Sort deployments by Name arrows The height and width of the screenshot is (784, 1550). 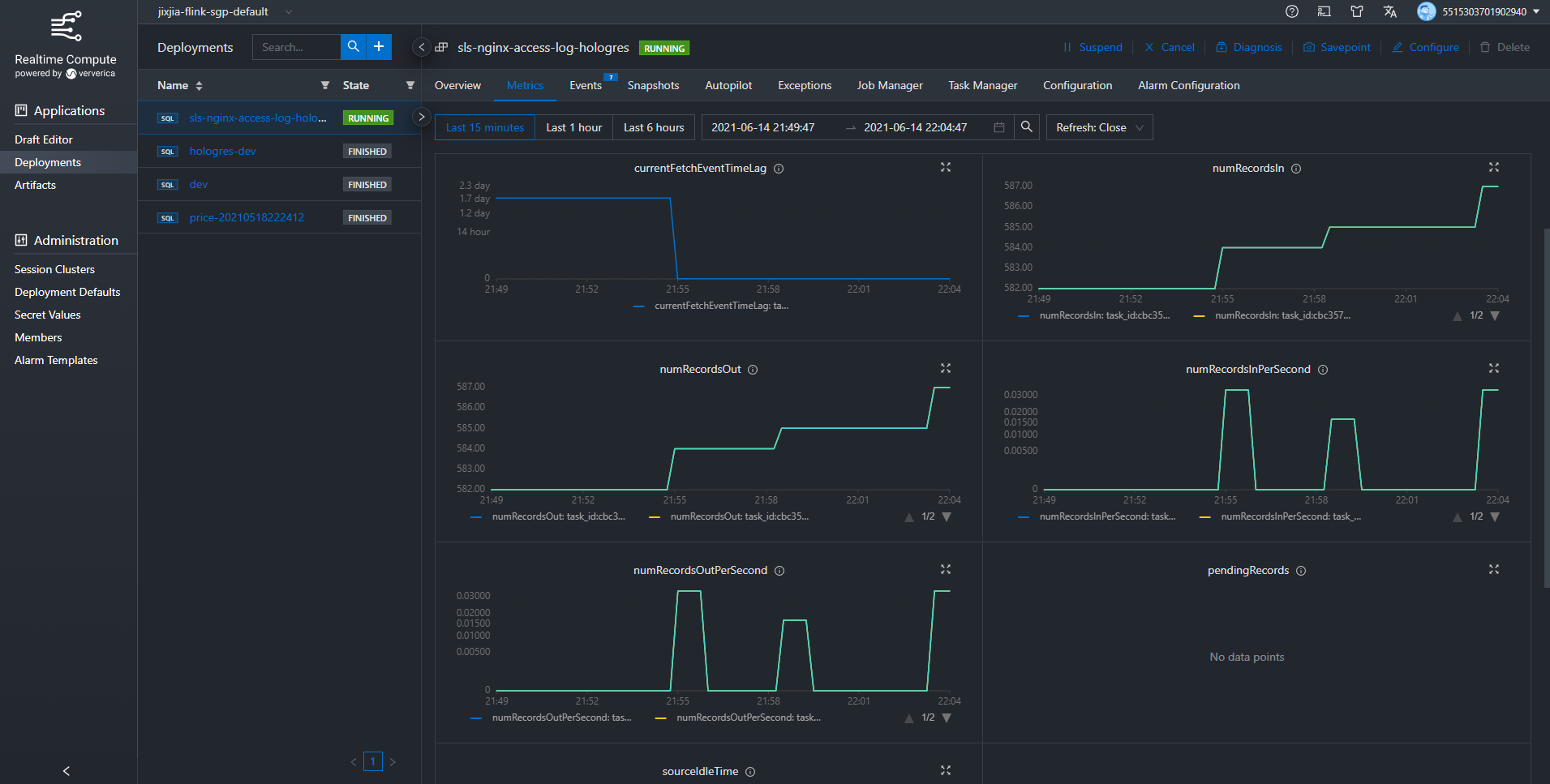click(x=199, y=85)
